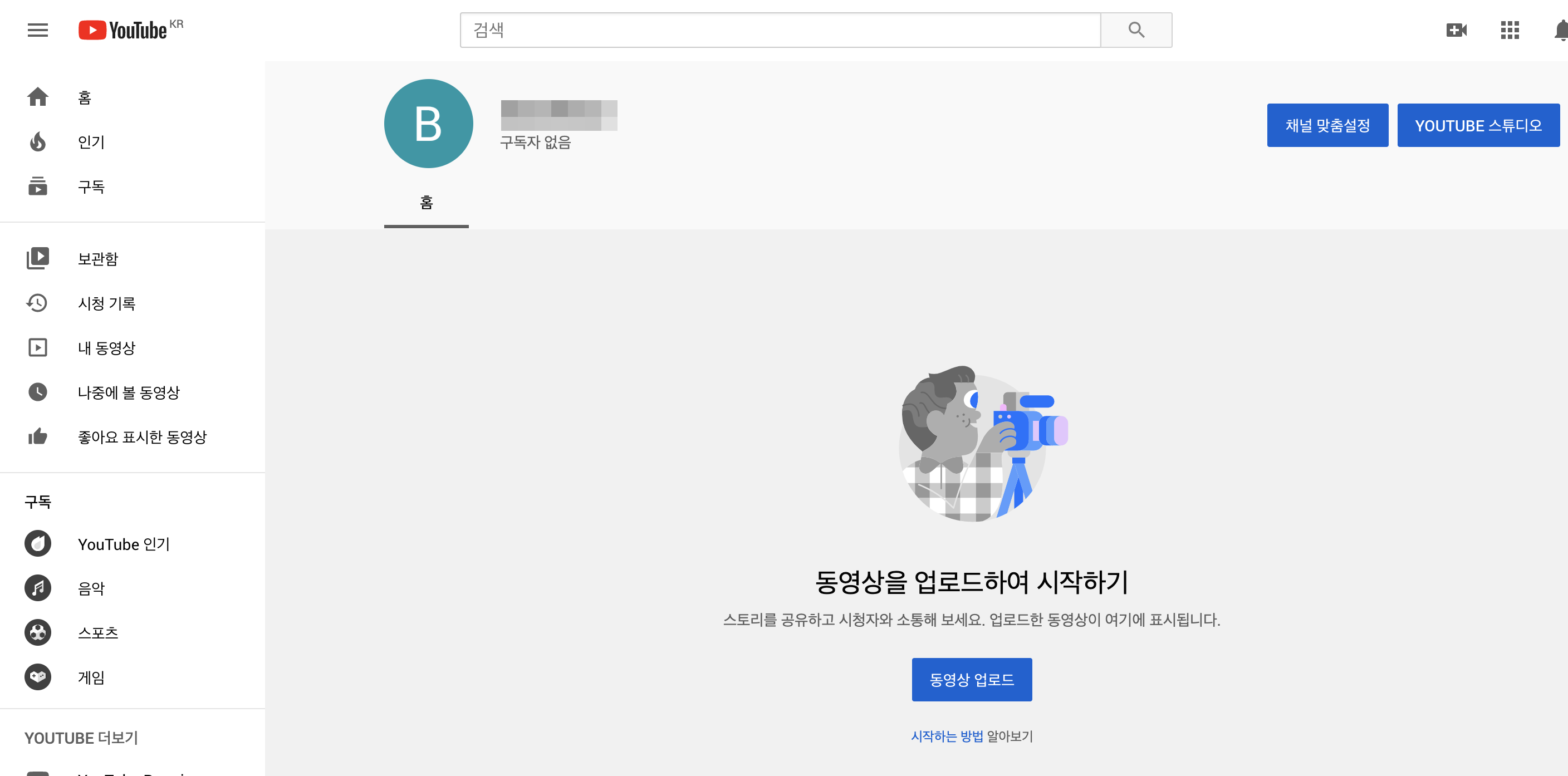Click the Customize channel (채널 맞춤설정) button

click(x=1327, y=125)
